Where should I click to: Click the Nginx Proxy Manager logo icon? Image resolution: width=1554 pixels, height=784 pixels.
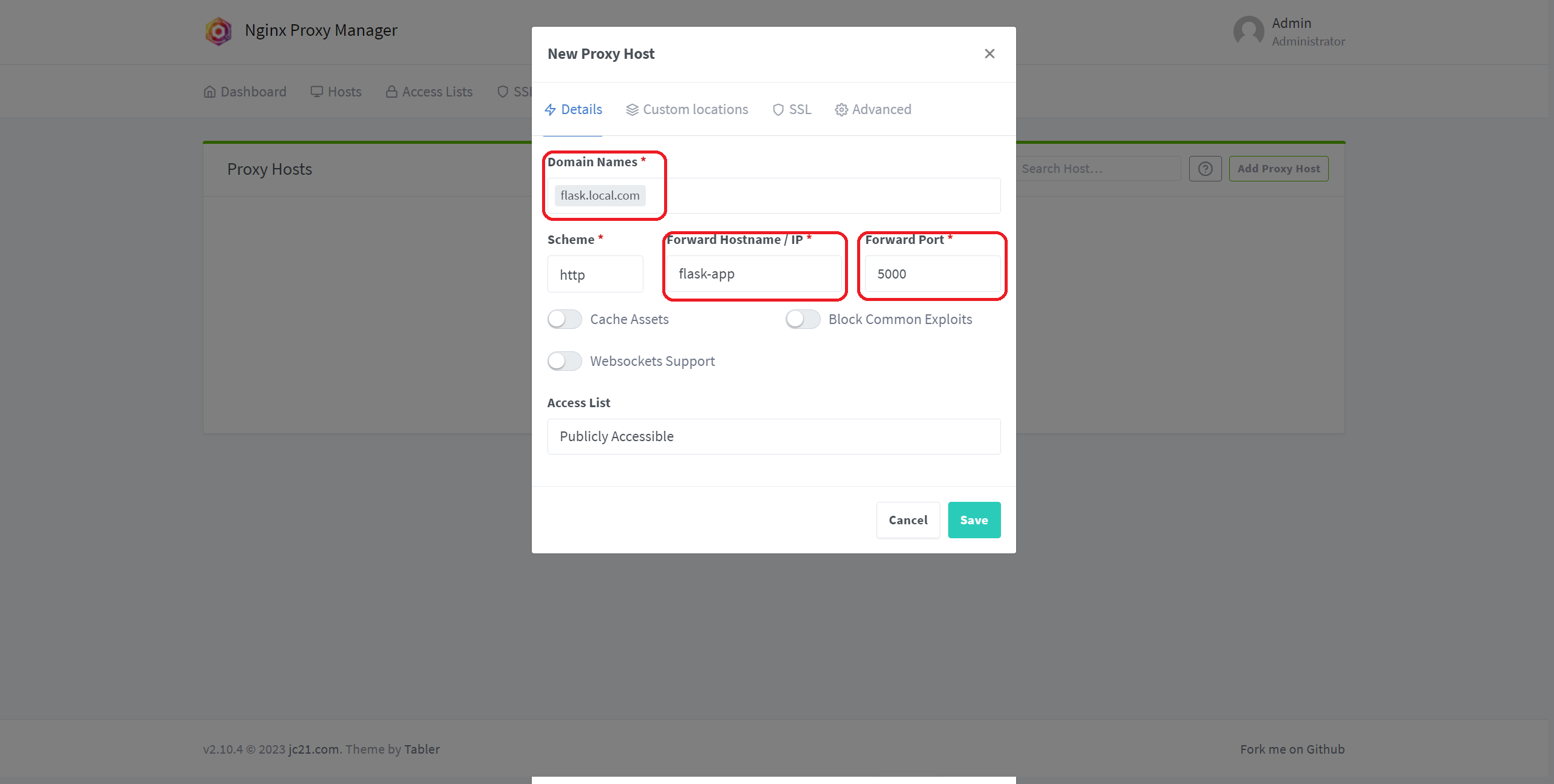click(x=219, y=31)
